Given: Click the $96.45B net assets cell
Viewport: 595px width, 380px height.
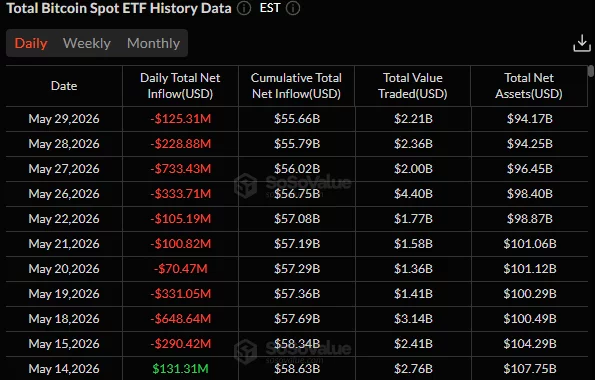Looking at the screenshot, I should pos(529,169).
